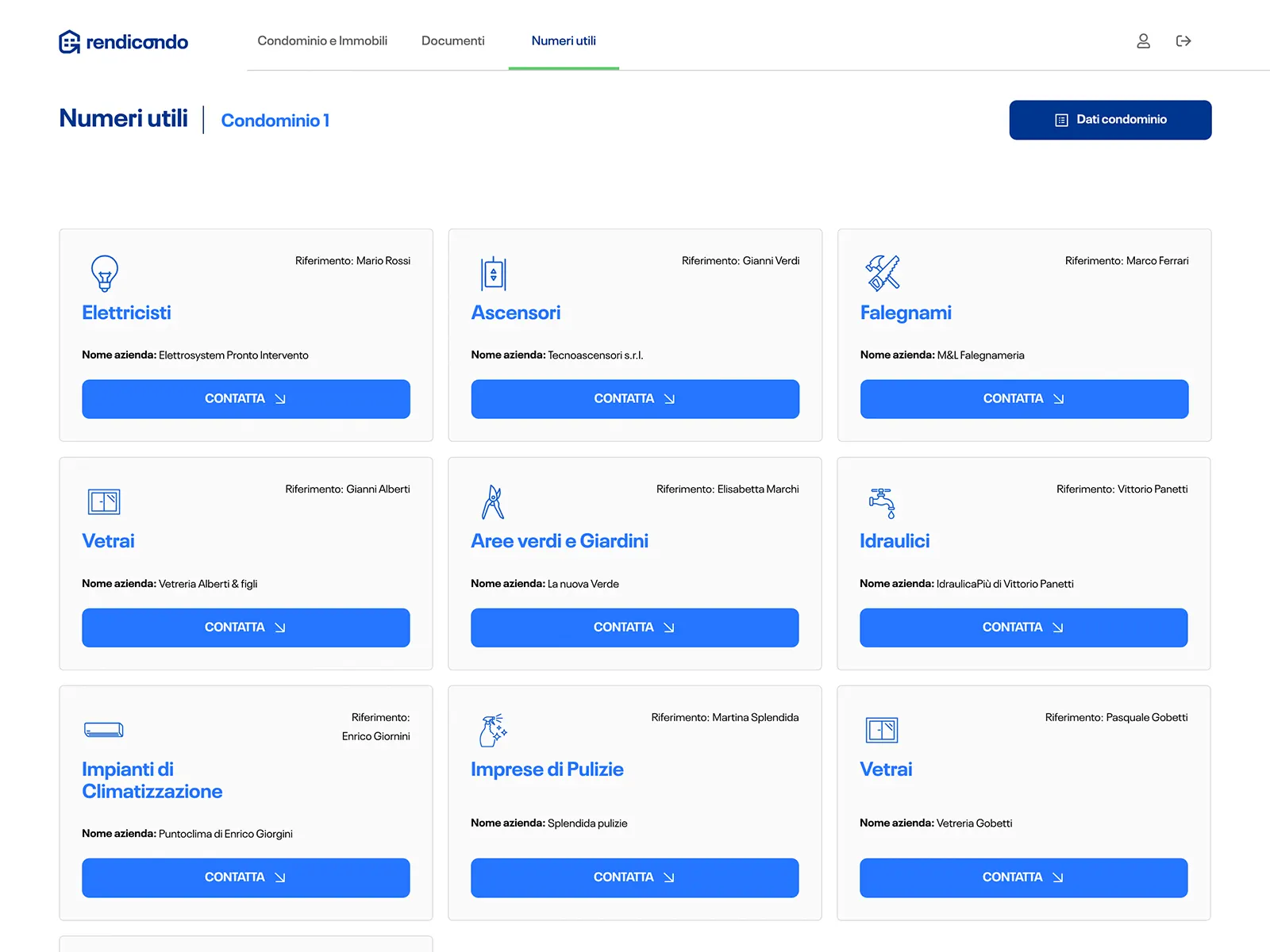Click the Idraulici card title
This screenshot has height=952, width=1270.
895,541
